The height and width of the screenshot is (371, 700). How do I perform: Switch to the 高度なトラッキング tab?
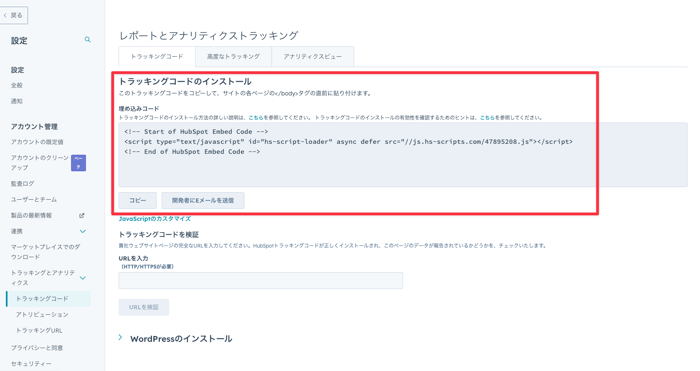click(x=233, y=57)
